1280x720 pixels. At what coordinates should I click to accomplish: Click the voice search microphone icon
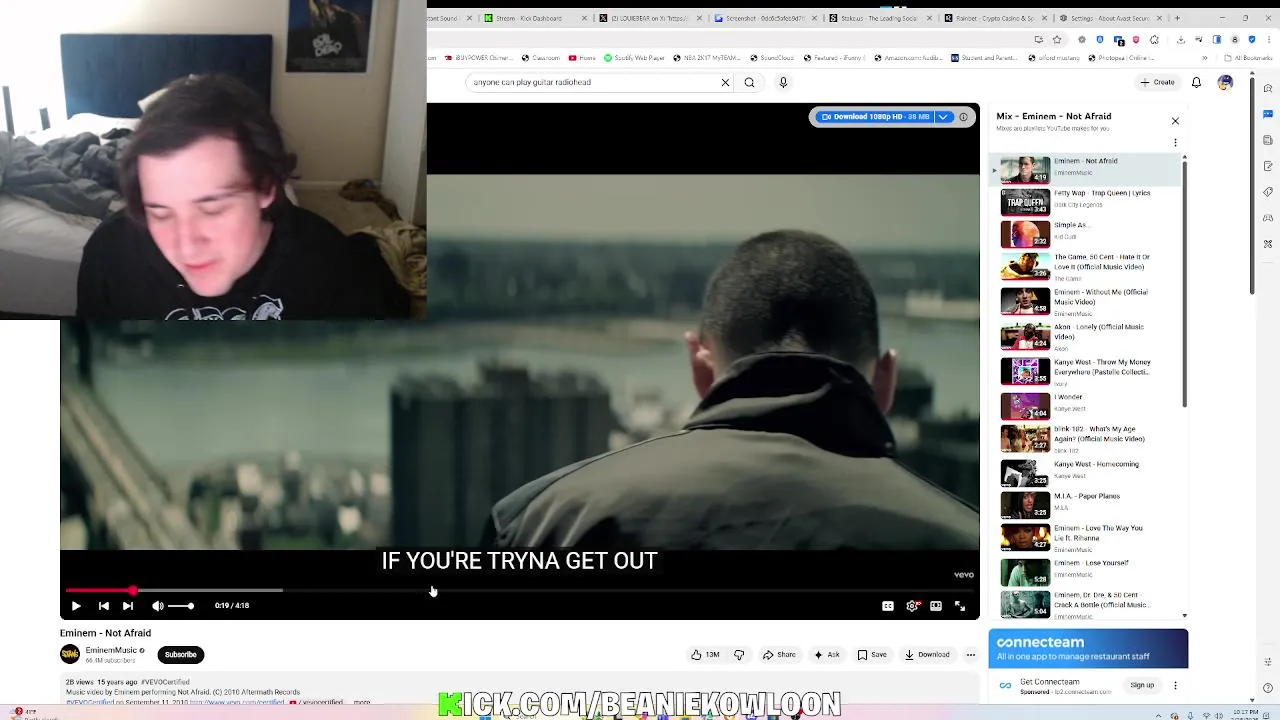point(783,82)
